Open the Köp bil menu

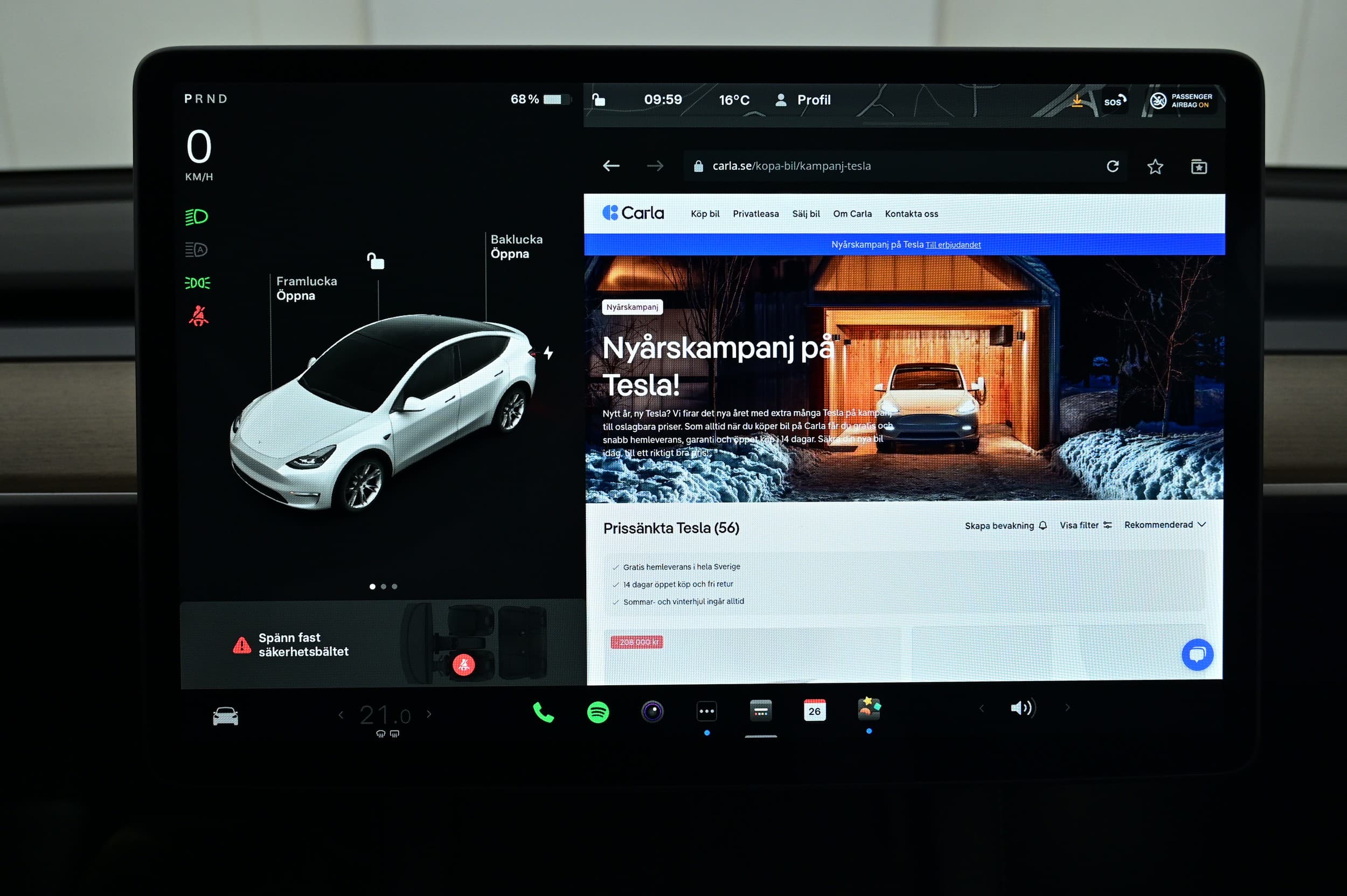pos(705,214)
